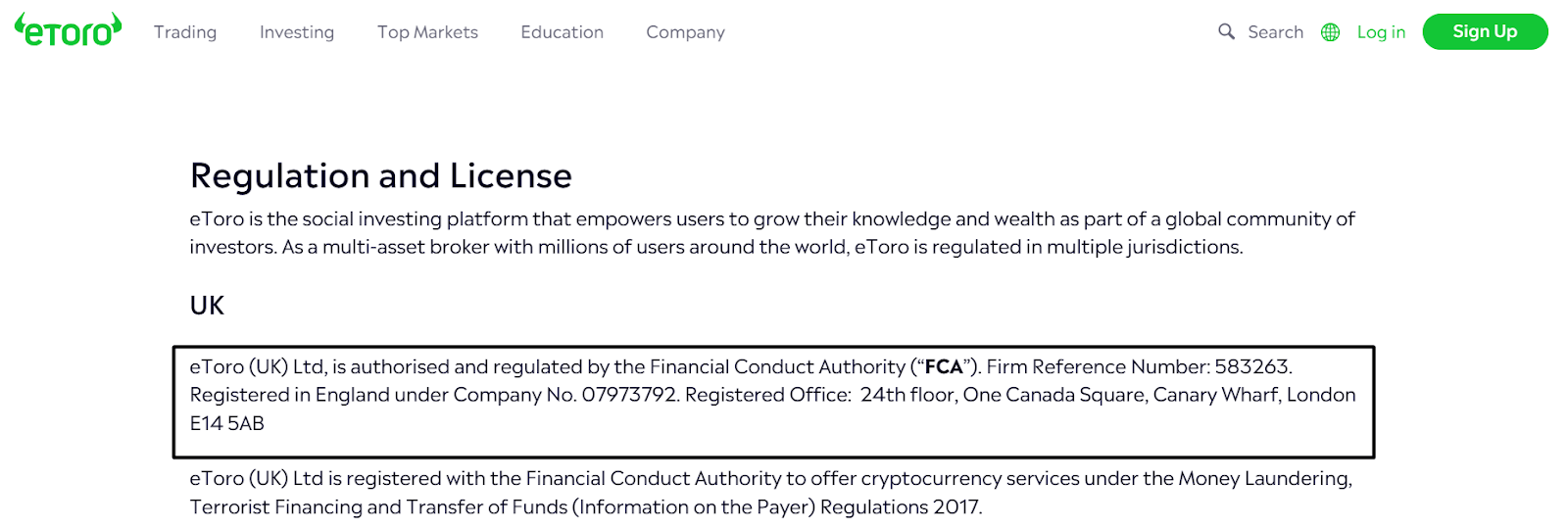Expand the Company menu
Image resolution: width=1568 pixels, height=529 pixels.
(685, 32)
